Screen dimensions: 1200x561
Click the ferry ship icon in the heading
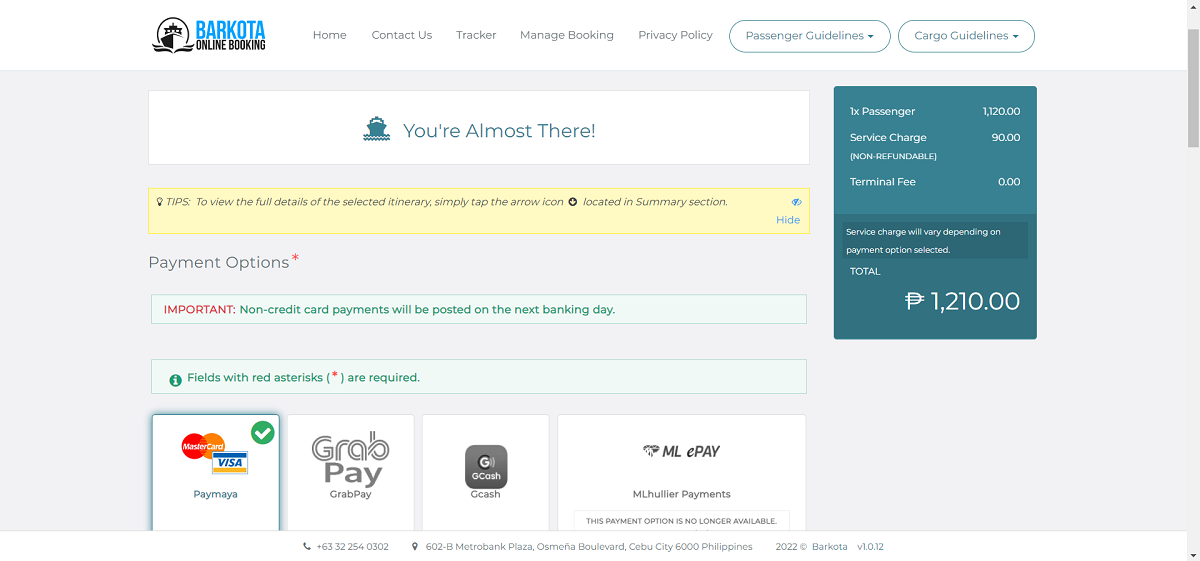[377, 129]
